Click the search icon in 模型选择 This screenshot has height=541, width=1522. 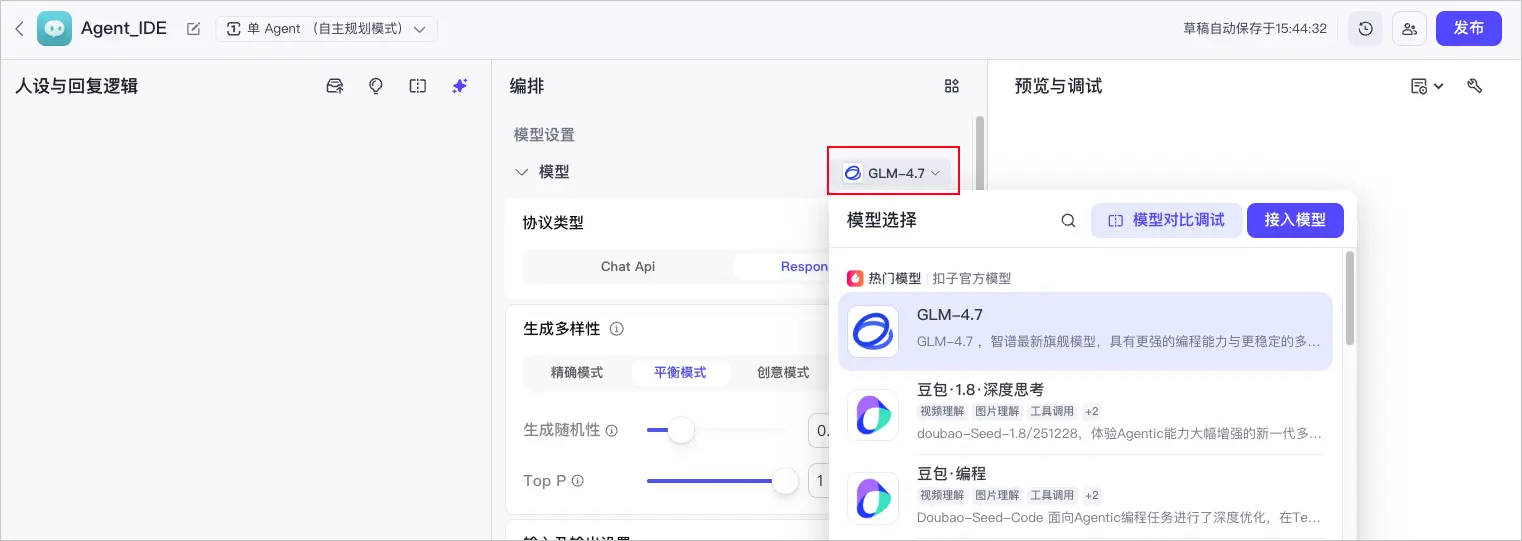click(x=1068, y=220)
